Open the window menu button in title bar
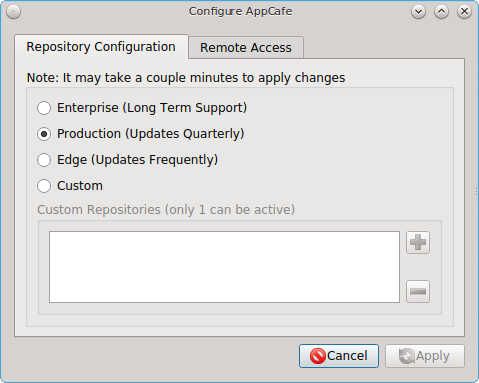The image size is (479, 383). coord(13,12)
